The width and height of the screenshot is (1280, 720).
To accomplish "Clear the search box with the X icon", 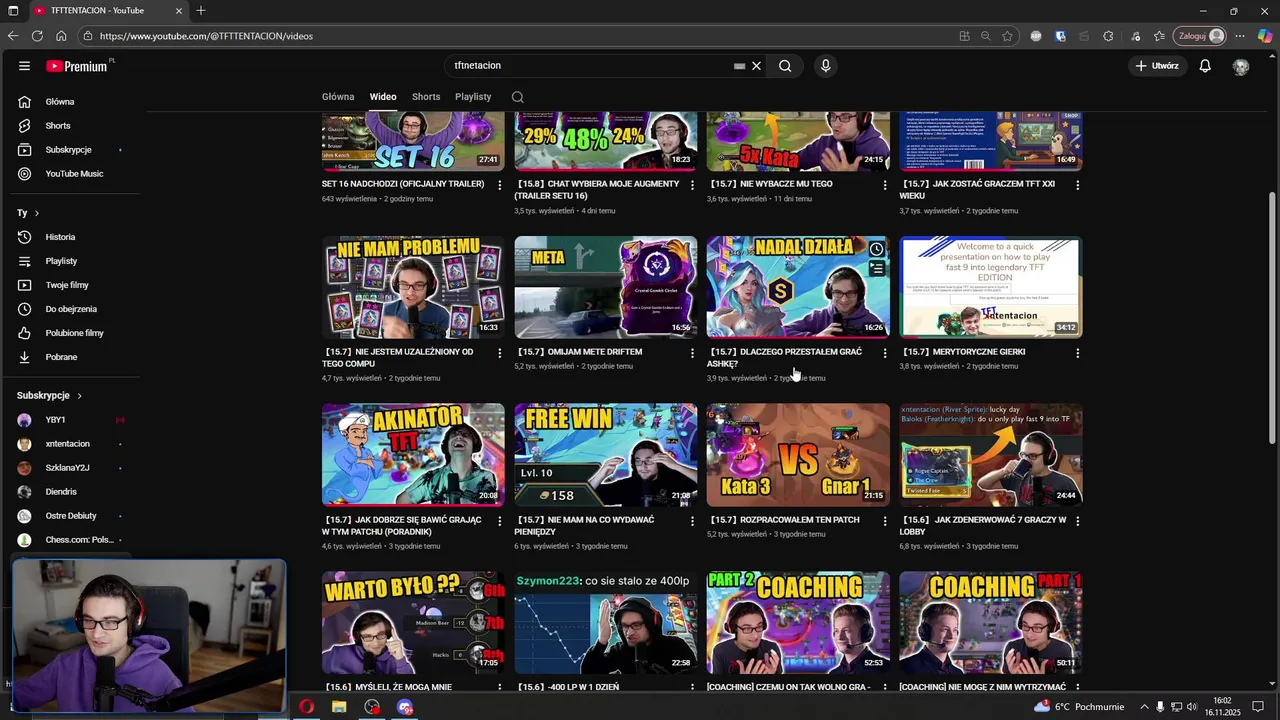I will 756,66.
